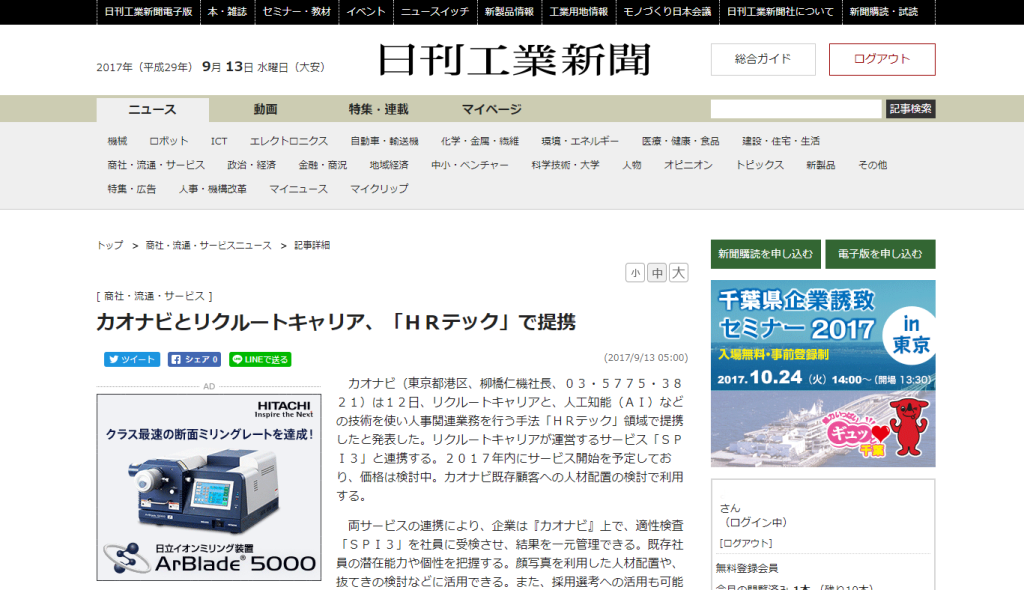Screen dimensions: 1024x590
Task: Set text size to medium (中)
Action: [x=657, y=272]
